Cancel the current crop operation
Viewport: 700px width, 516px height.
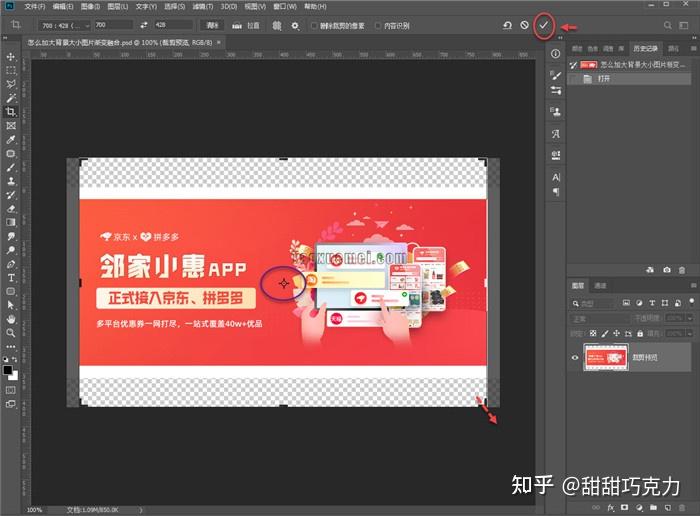(525, 25)
